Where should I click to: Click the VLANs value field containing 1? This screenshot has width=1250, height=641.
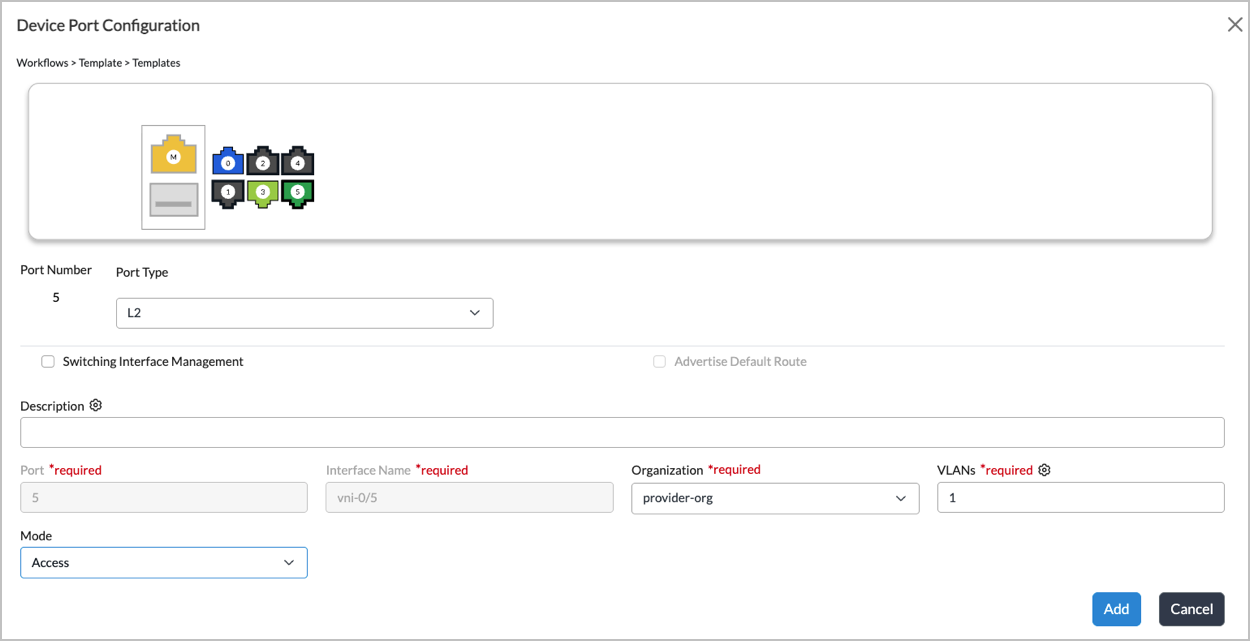(1080, 497)
